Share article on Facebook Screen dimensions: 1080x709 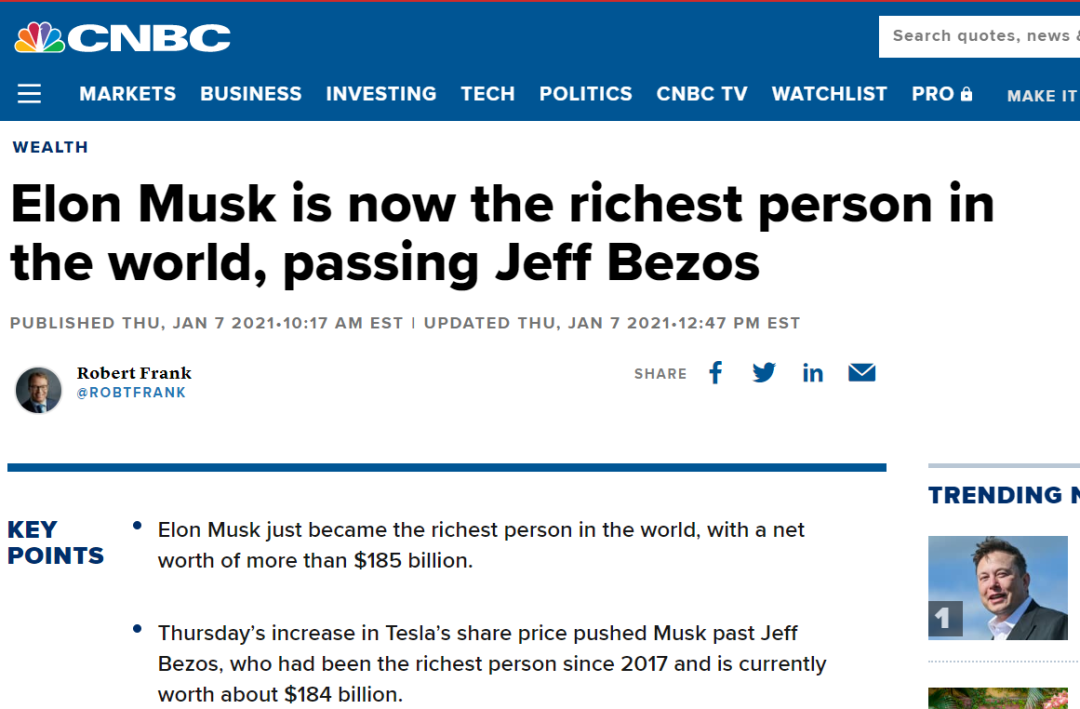(715, 373)
